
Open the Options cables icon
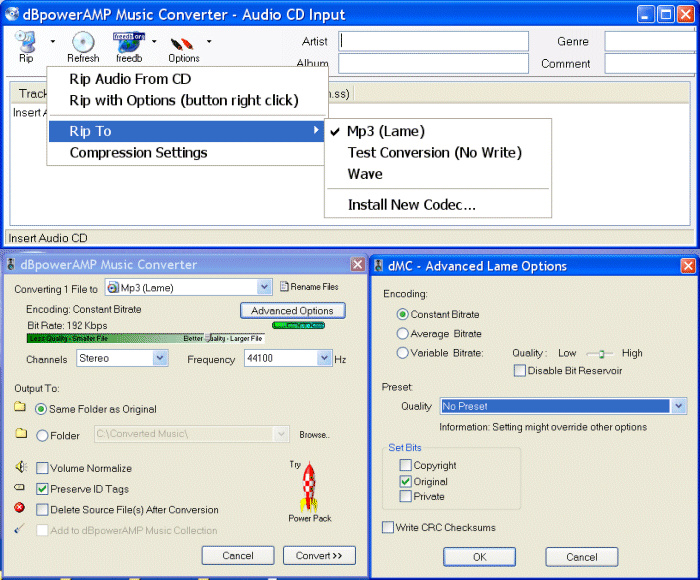coord(182,44)
